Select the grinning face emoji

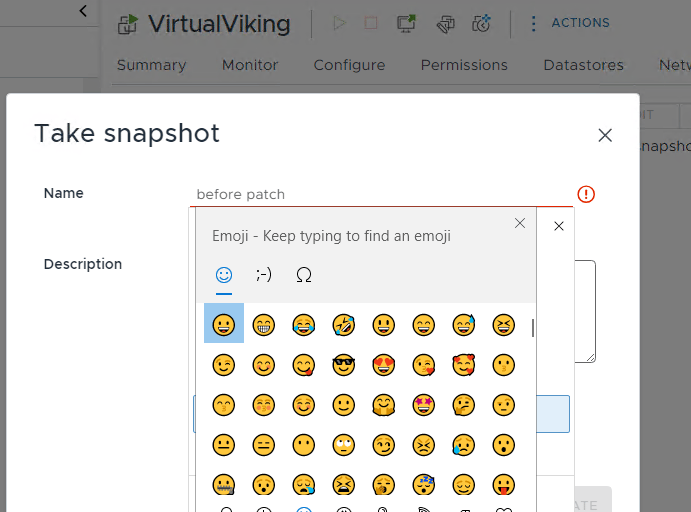point(224,324)
